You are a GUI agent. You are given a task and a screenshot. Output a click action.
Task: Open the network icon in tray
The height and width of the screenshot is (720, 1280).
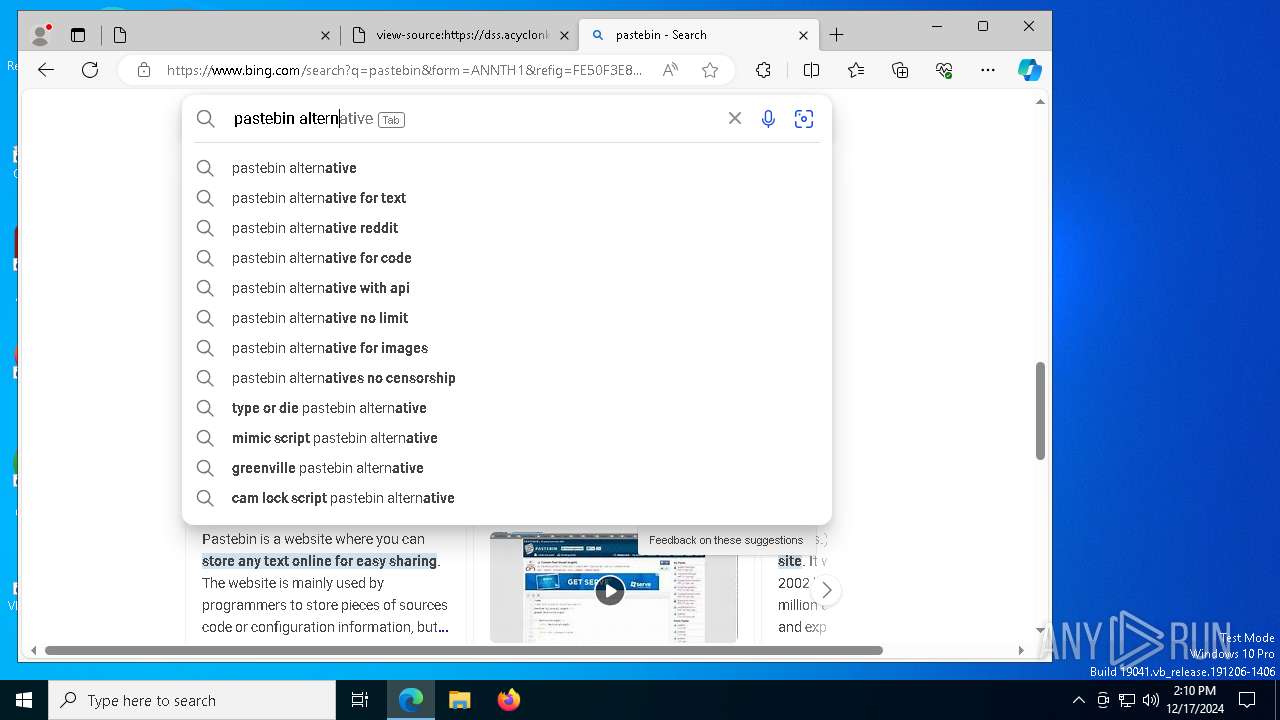1127,700
